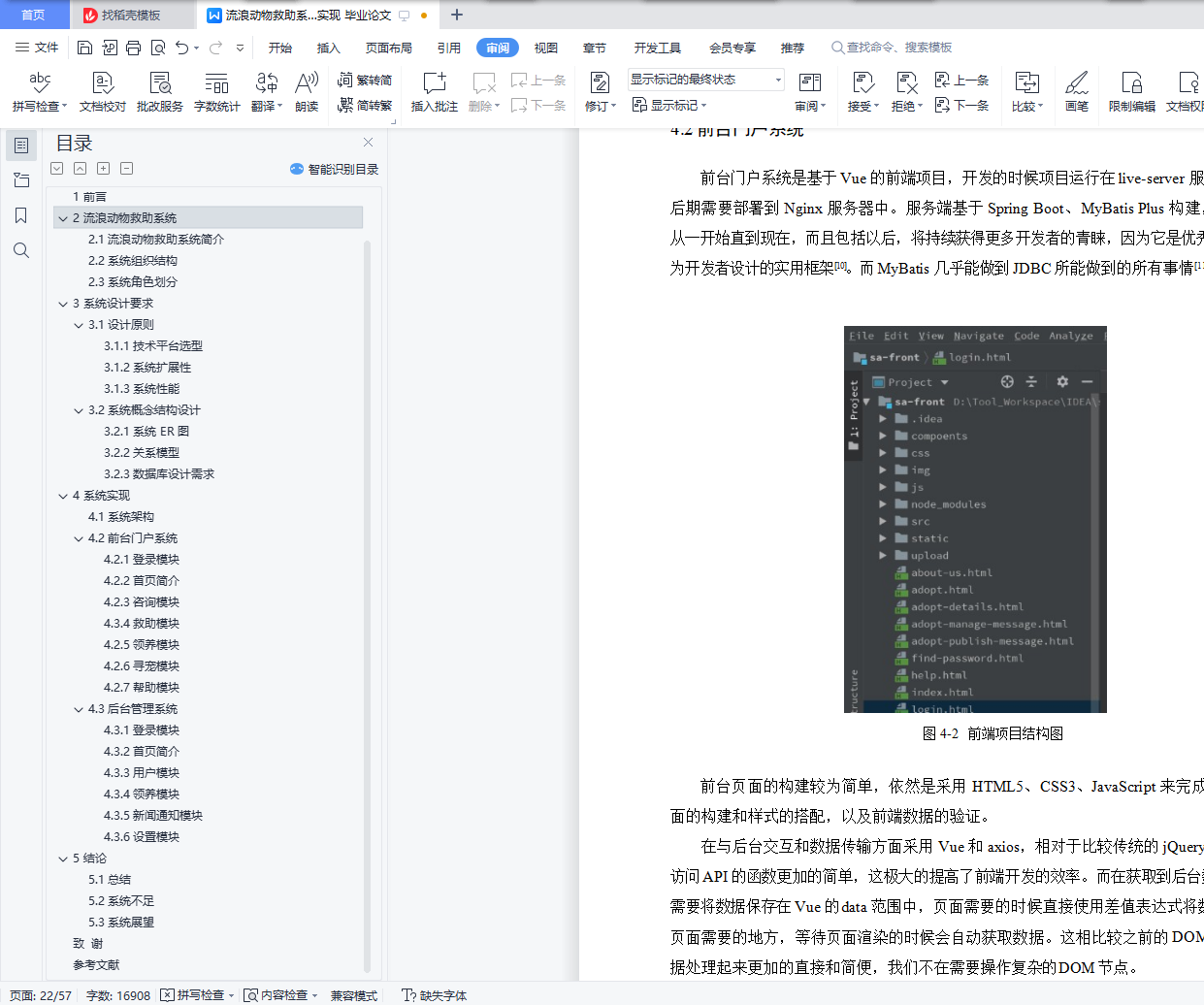Click the Save icon in quick toolbar
Viewport: 1204px width, 1005px height.
[x=84, y=48]
